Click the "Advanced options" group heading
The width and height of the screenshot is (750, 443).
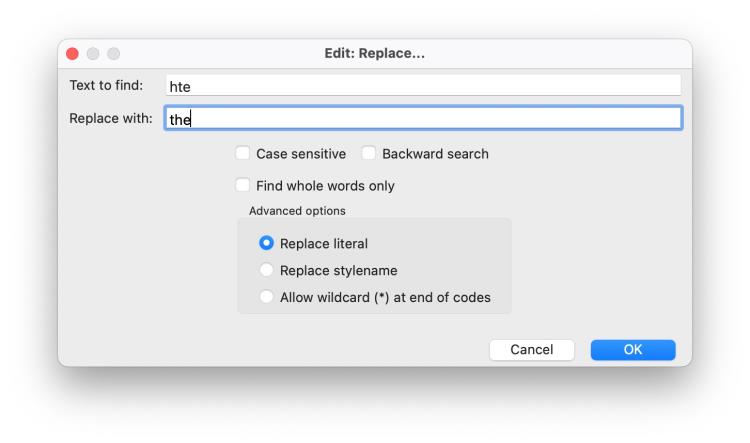tap(298, 211)
